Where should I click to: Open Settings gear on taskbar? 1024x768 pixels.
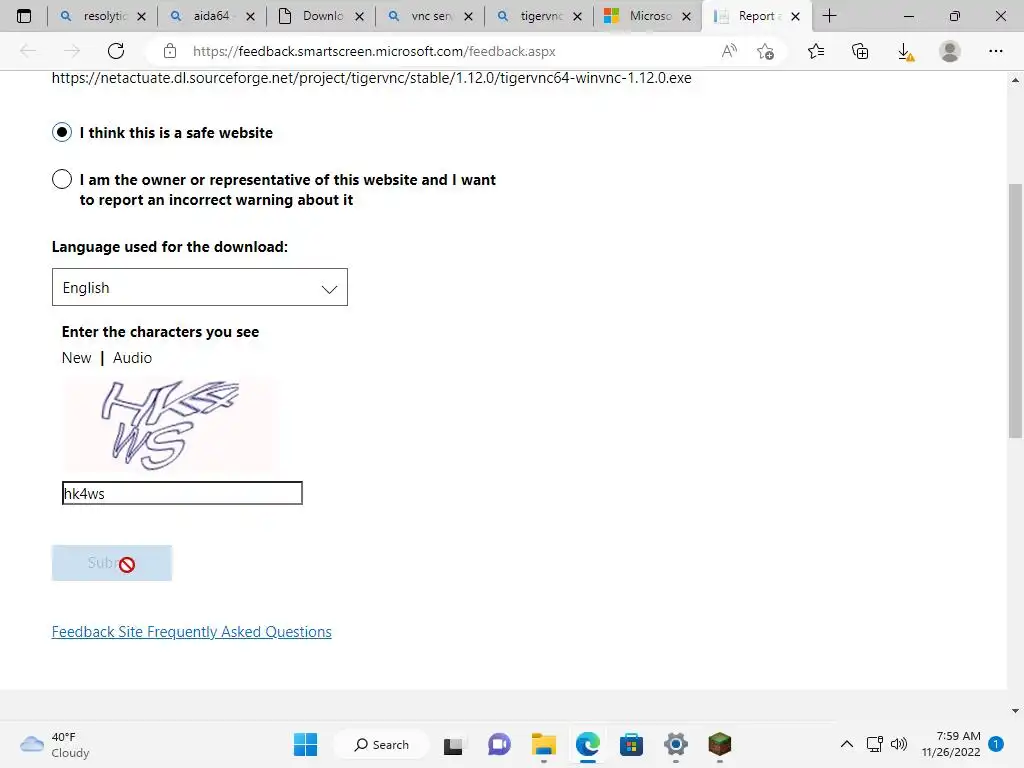pyautogui.click(x=676, y=744)
